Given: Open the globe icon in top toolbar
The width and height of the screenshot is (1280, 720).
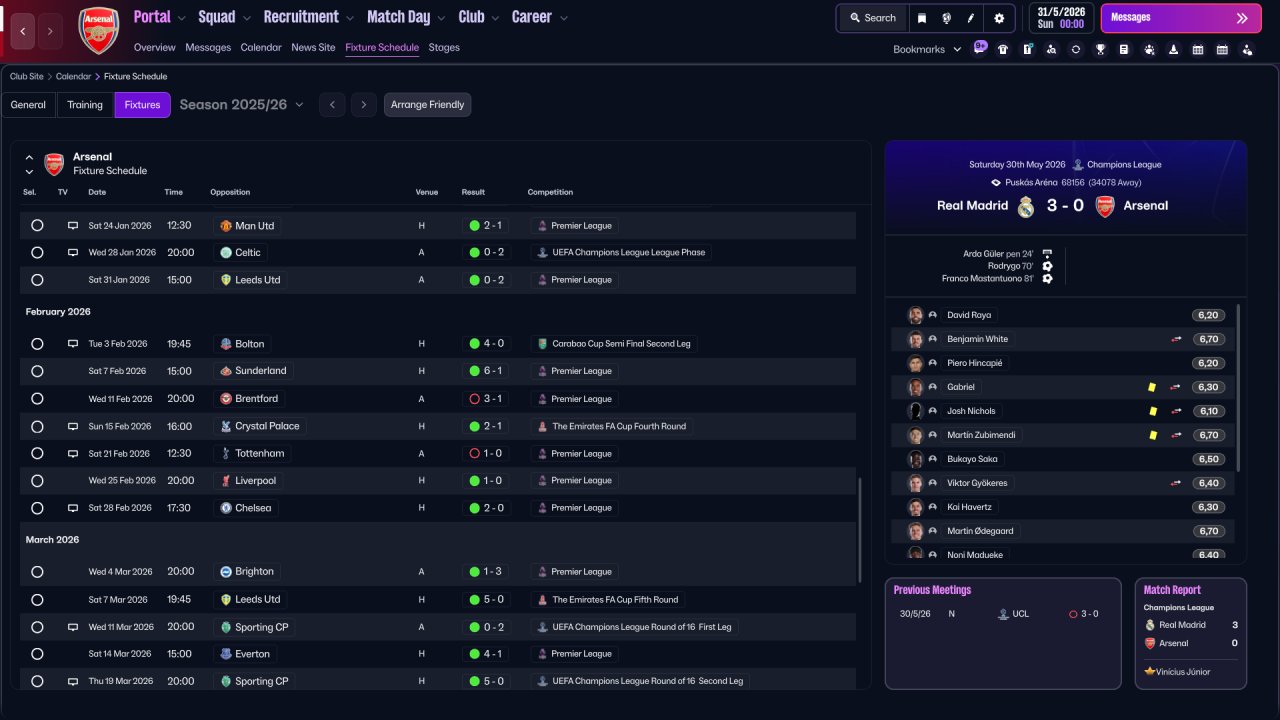Looking at the screenshot, I should point(946,18).
